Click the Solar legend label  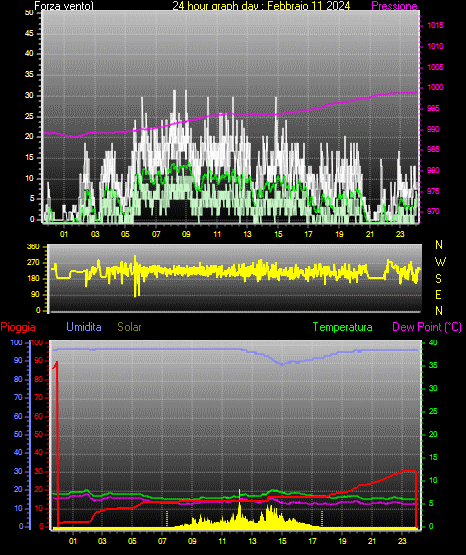(x=129, y=327)
